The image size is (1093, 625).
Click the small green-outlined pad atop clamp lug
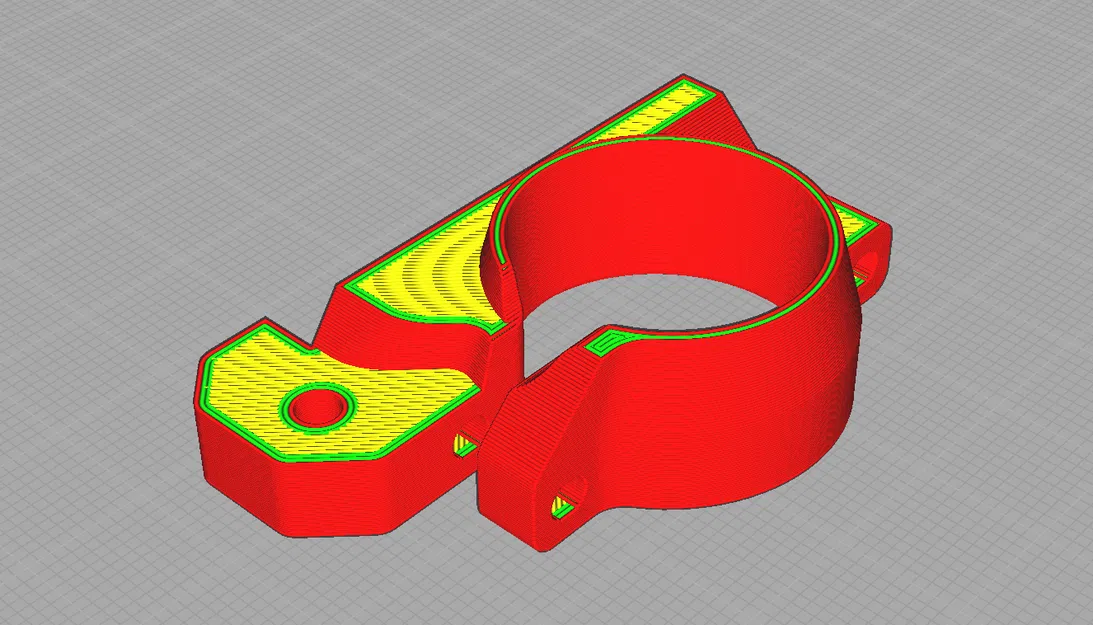click(x=609, y=342)
